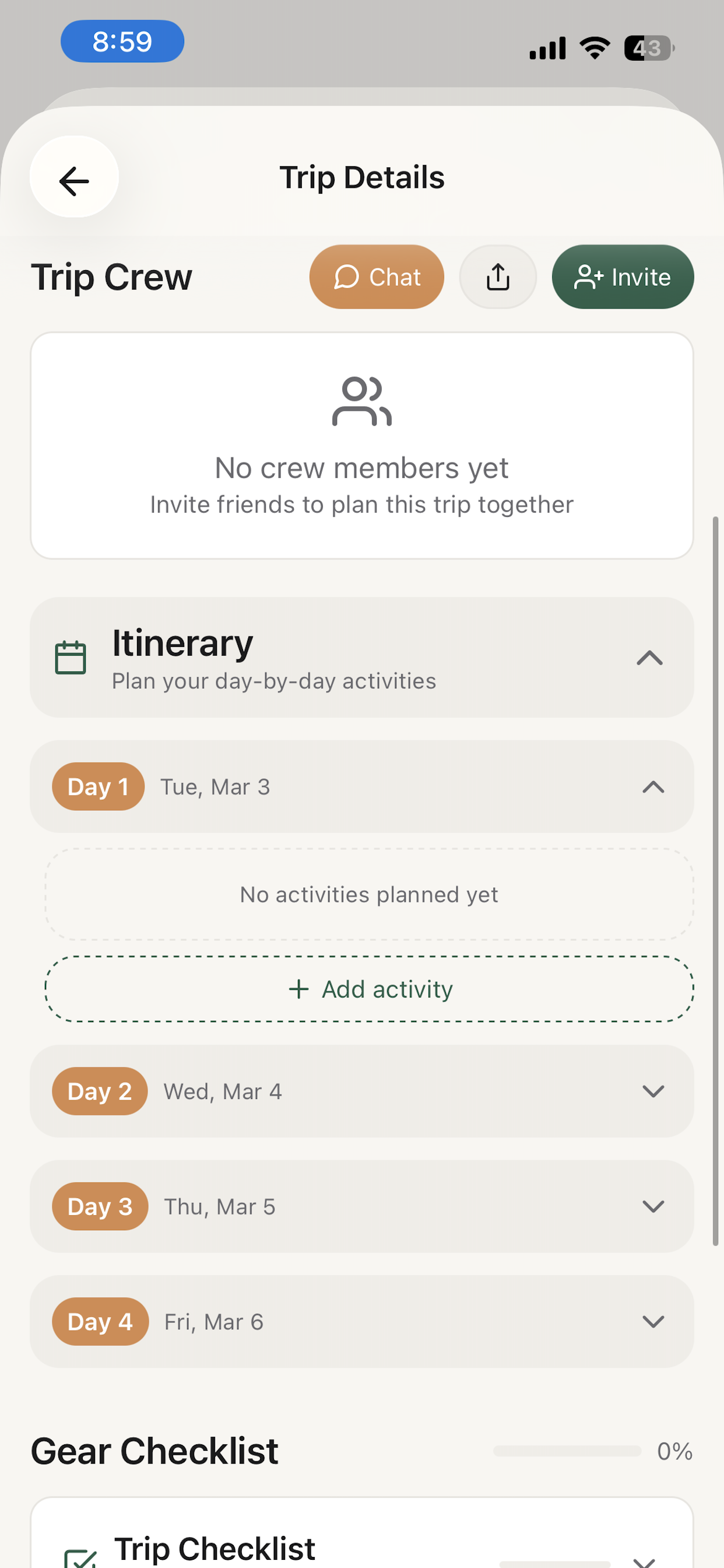Click Add activity for Day 1
Image resolution: width=724 pixels, height=1568 pixels.
tap(370, 989)
